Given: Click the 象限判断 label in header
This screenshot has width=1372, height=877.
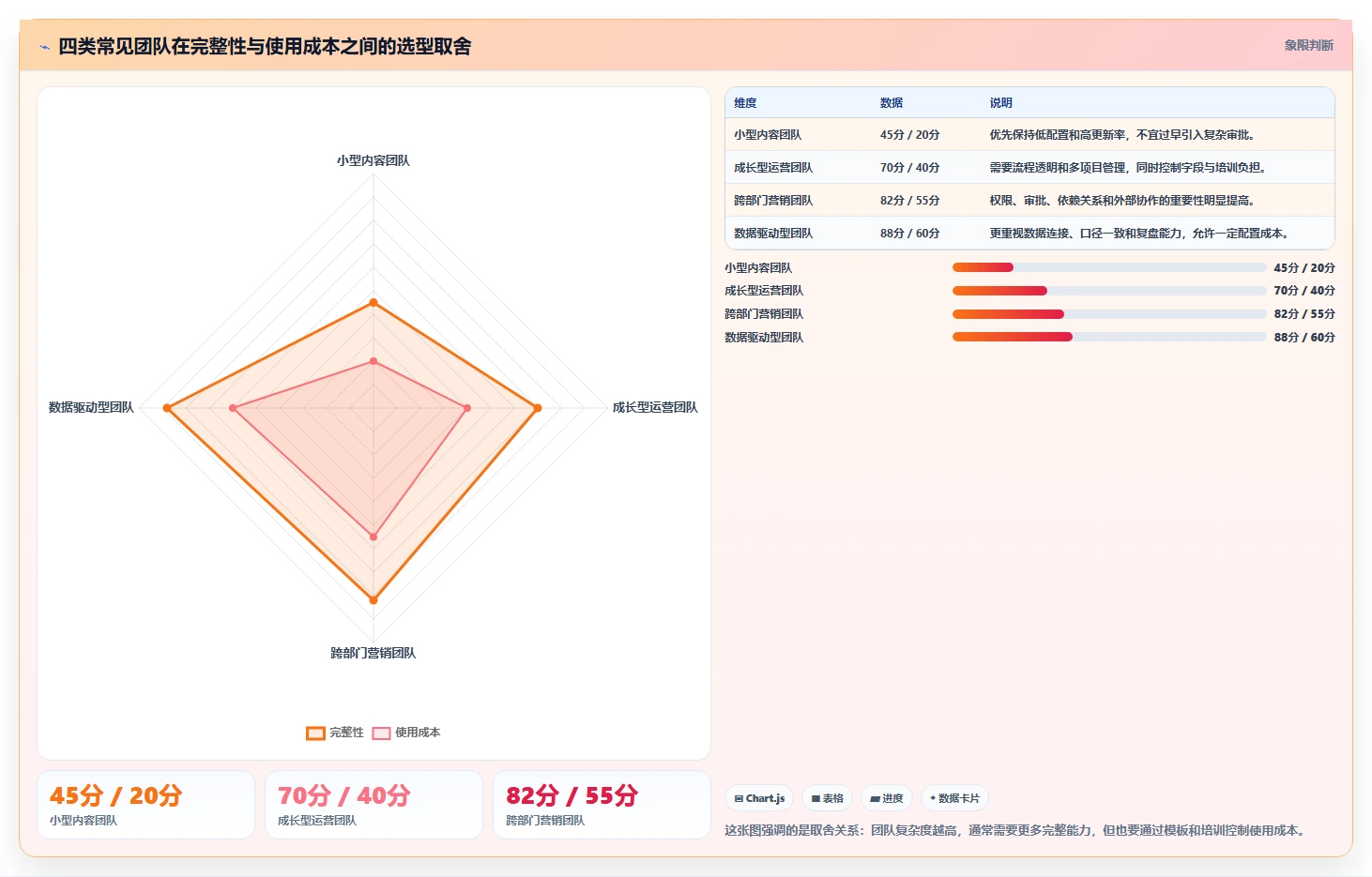Looking at the screenshot, I should click(x=1308, y=45).
